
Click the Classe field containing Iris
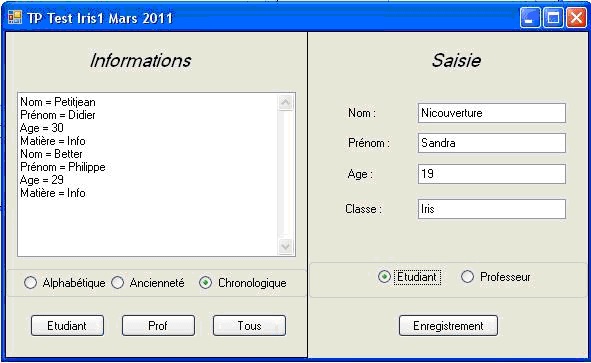pyautogui.click(x=491, y=209)
